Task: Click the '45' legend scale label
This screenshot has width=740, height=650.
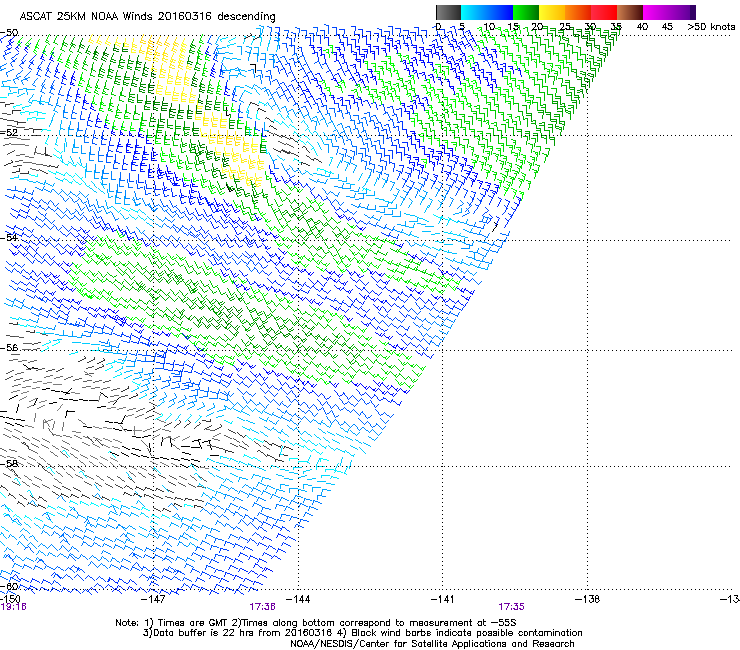Action: coord(667,26)
